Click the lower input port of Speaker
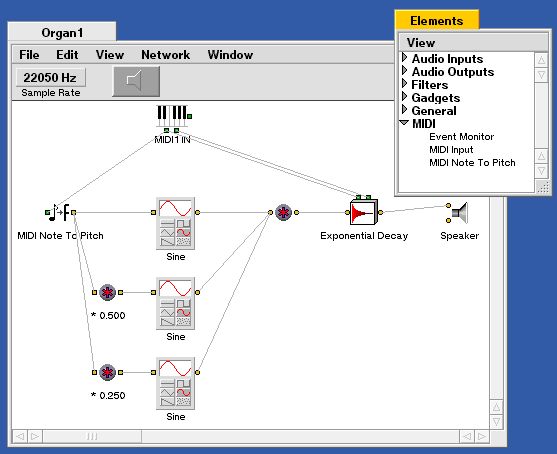The width and height of the screenshot is (557, 454). tap(448, 221)
